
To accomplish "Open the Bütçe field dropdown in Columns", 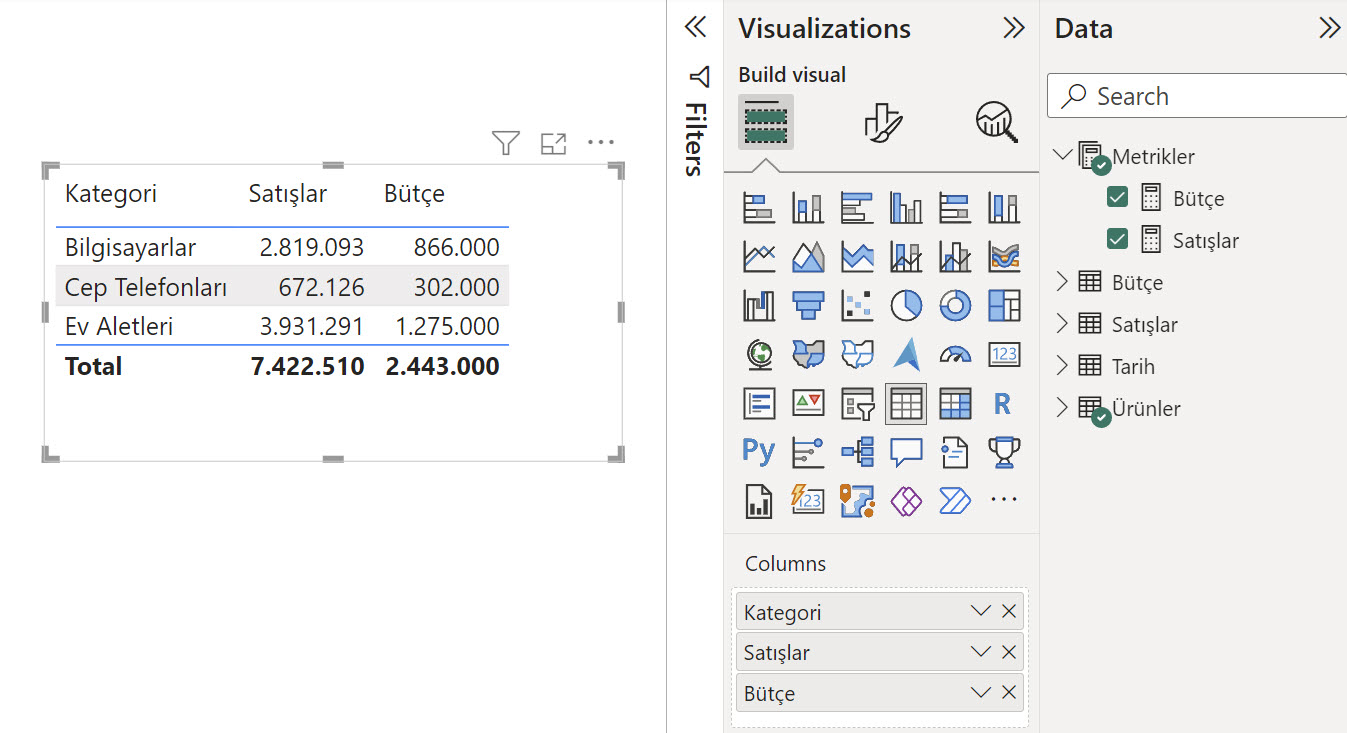I will [980, 693].
